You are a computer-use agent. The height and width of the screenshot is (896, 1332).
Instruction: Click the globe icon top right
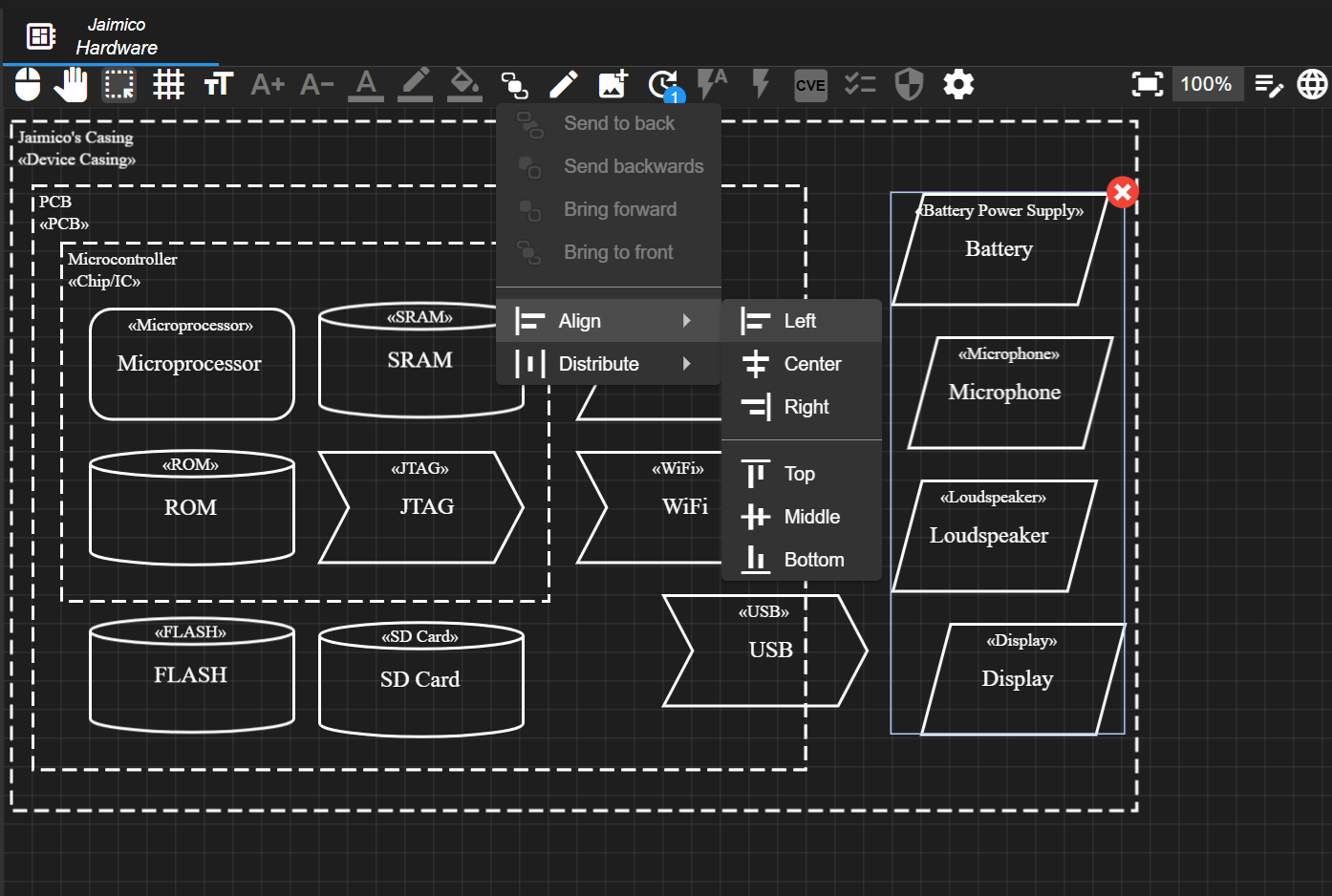click(1313, 84)
